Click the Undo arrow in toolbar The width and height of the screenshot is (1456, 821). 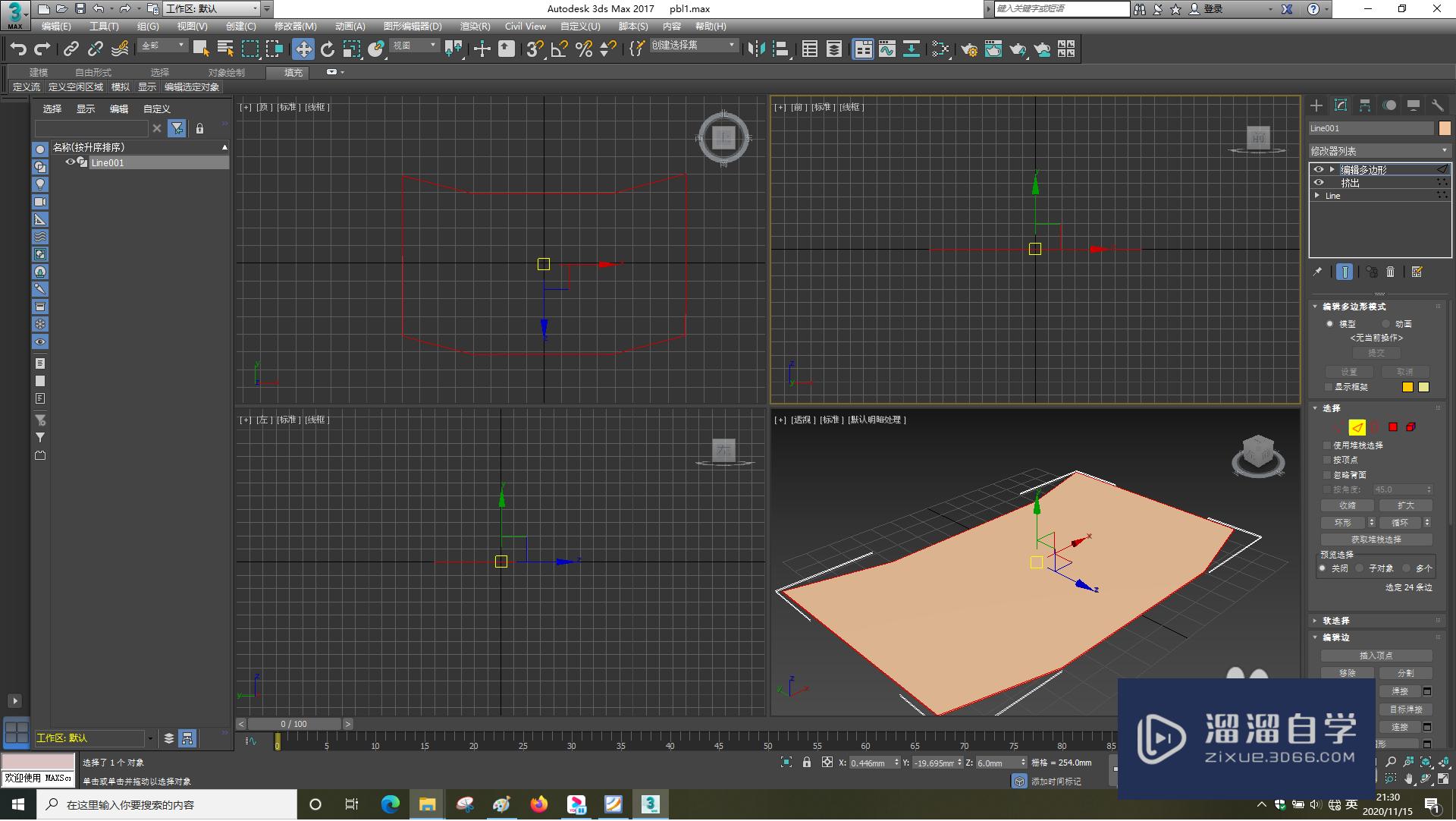pos(17,49)
